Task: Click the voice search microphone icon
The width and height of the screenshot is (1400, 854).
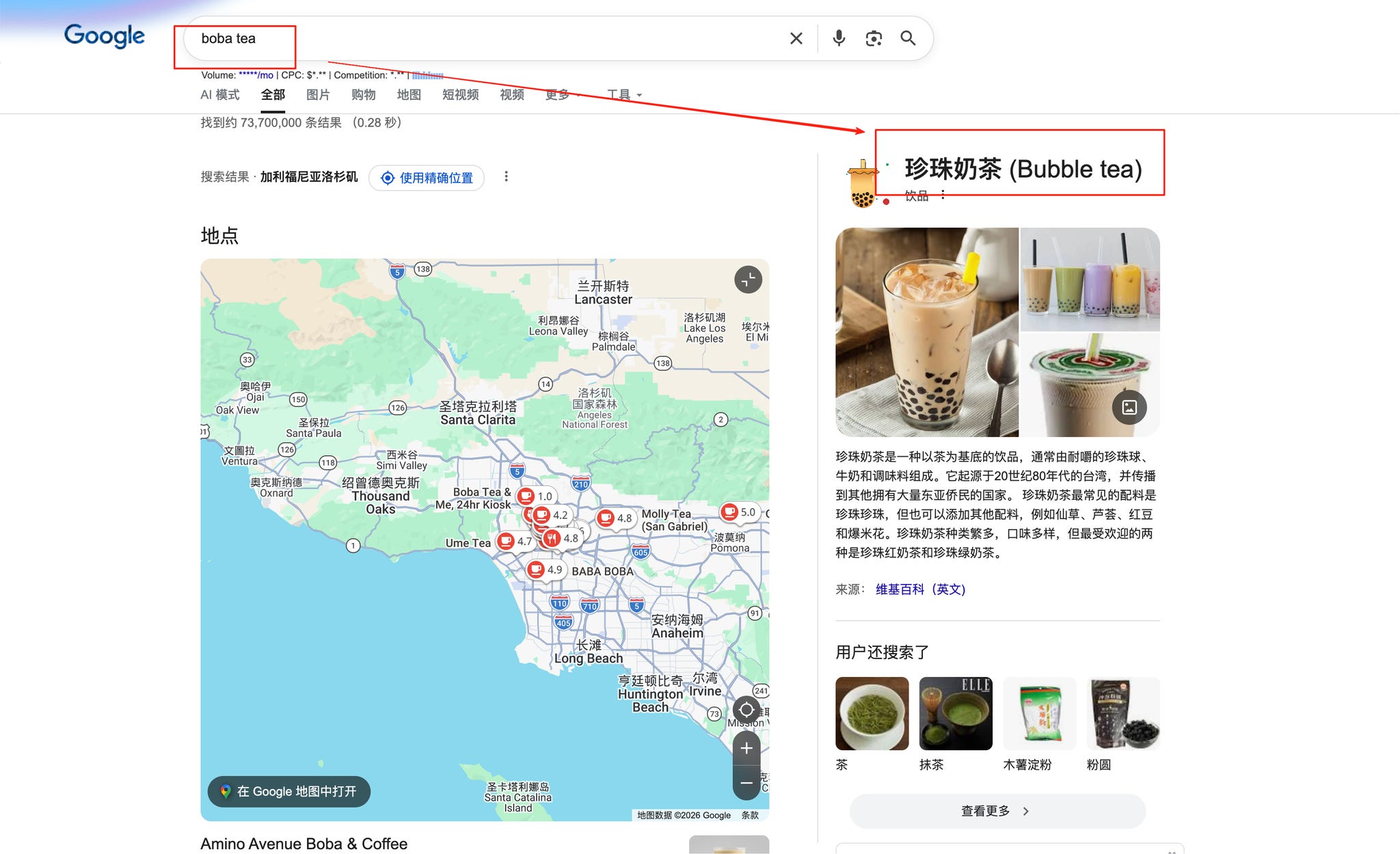Action: pyautogui.click(x=839, y=38)
